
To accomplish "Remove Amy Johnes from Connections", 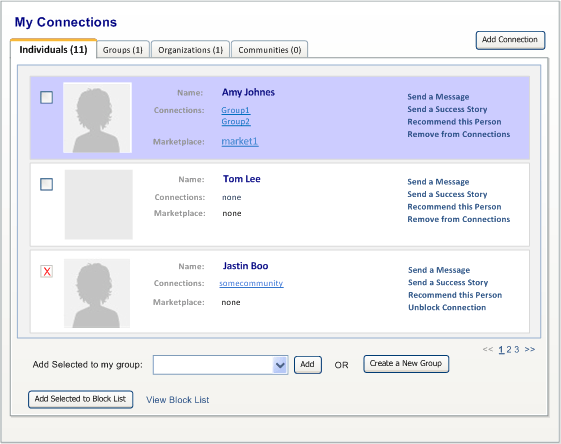I will click(459, 135).
